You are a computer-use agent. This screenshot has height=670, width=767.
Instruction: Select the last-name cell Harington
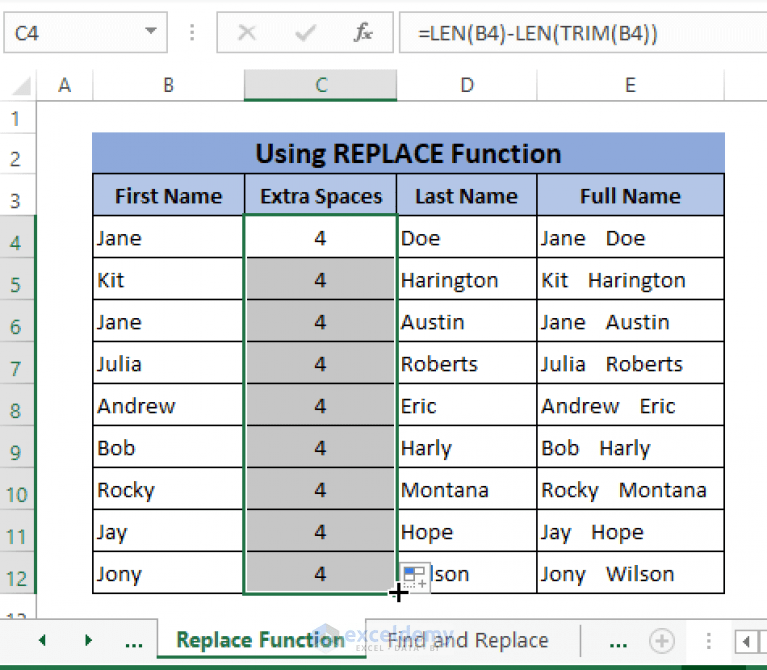(x=467, y=280)
